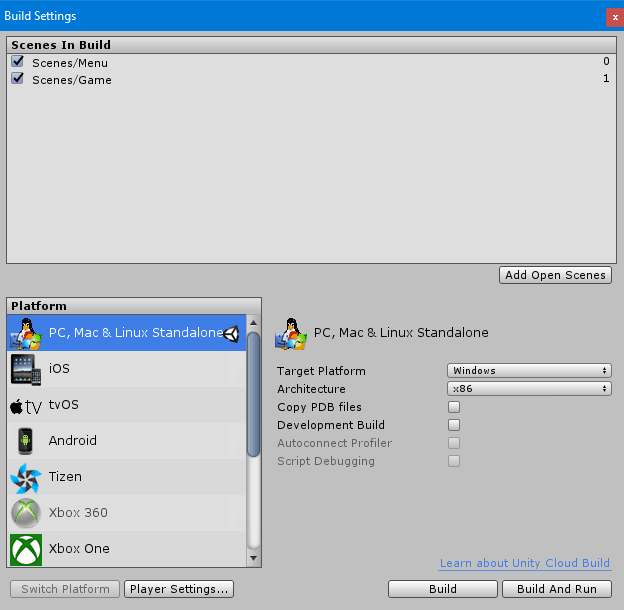Click the Apple tvOS platform icon
This screenshot has height=610, width=624.
[x=26, y=406]
